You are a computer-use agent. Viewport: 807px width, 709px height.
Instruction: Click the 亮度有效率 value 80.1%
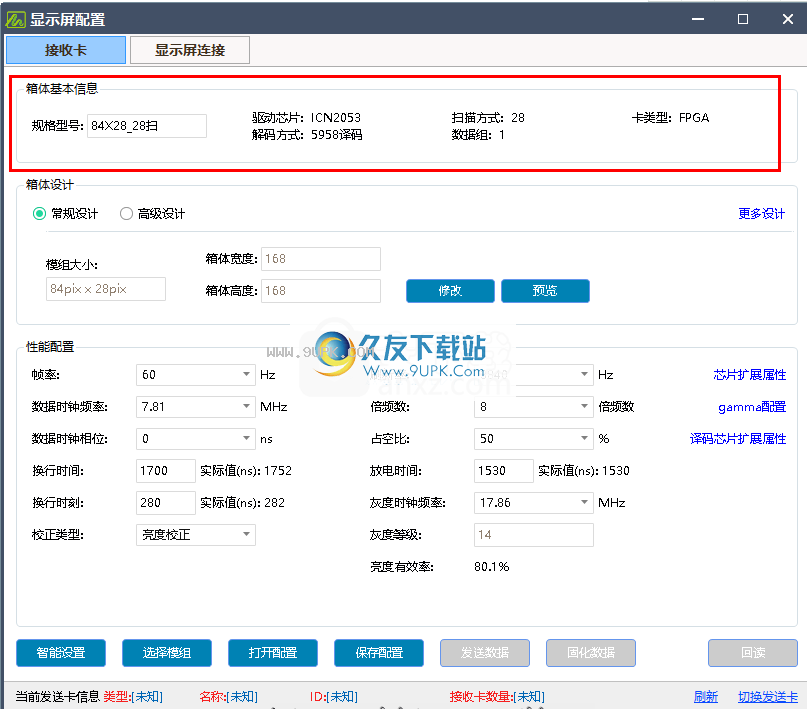click(x=492, y=566)
